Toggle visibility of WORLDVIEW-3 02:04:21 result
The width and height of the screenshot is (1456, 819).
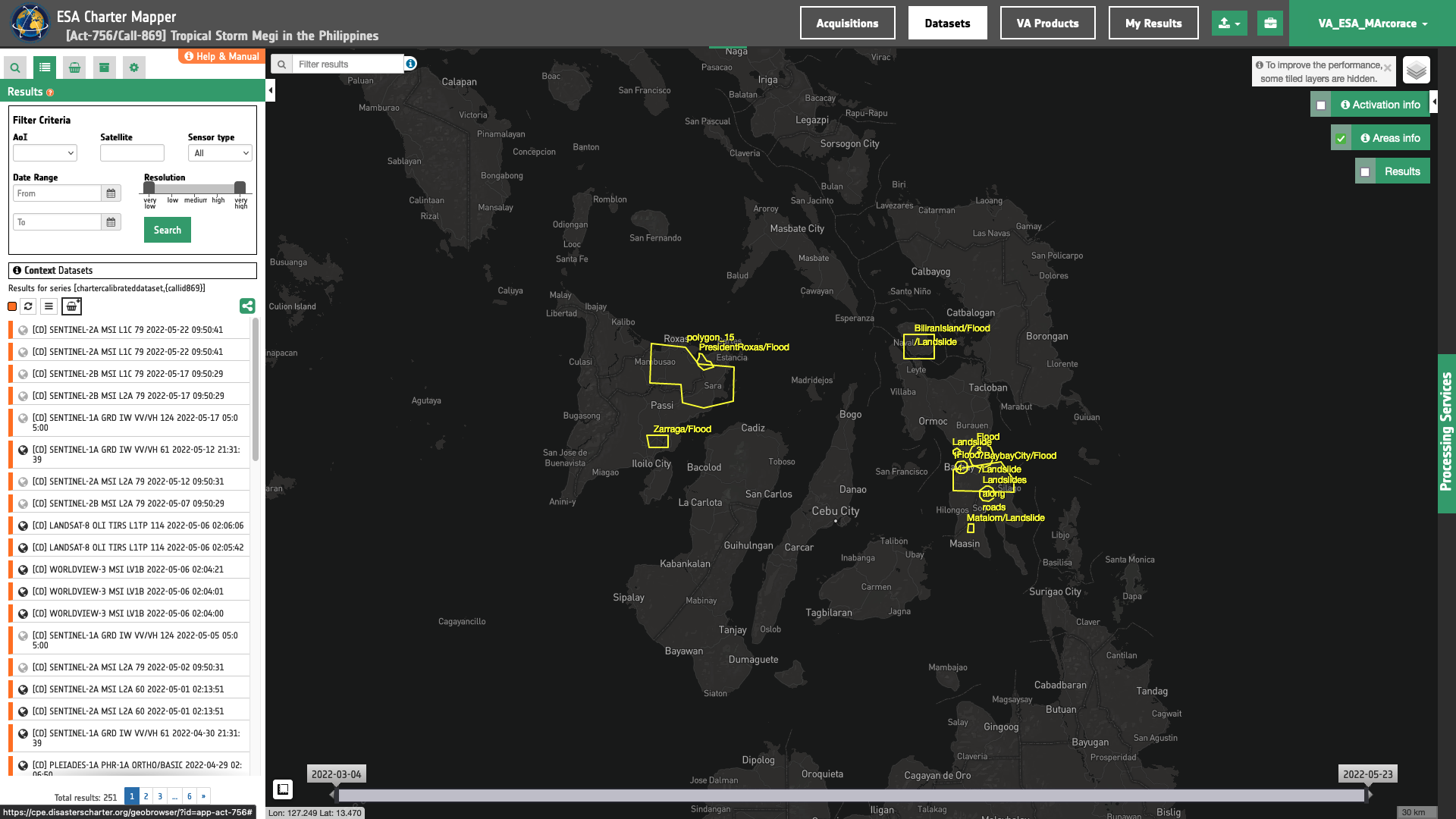click(x=23, y=570)
